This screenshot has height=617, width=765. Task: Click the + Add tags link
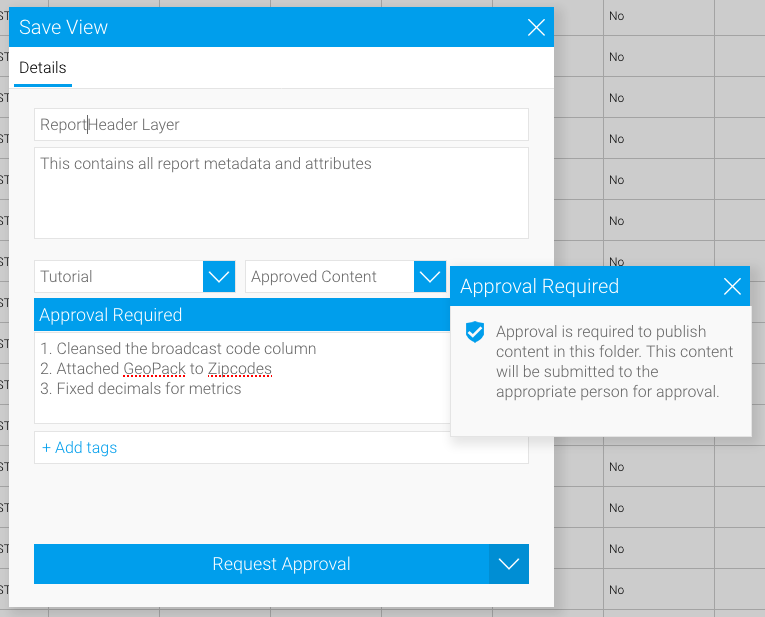pos(80,447)
